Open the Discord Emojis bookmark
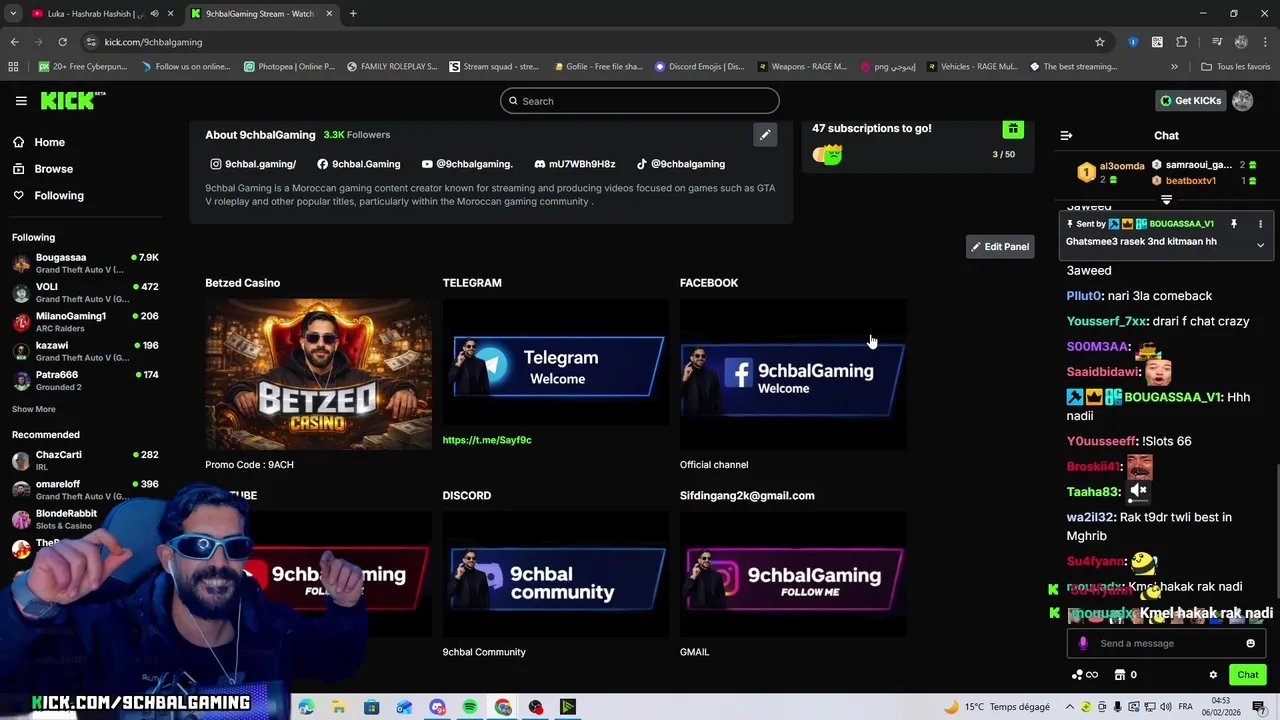This screenshot has width=1280, height=720. [x=699, y=67]
